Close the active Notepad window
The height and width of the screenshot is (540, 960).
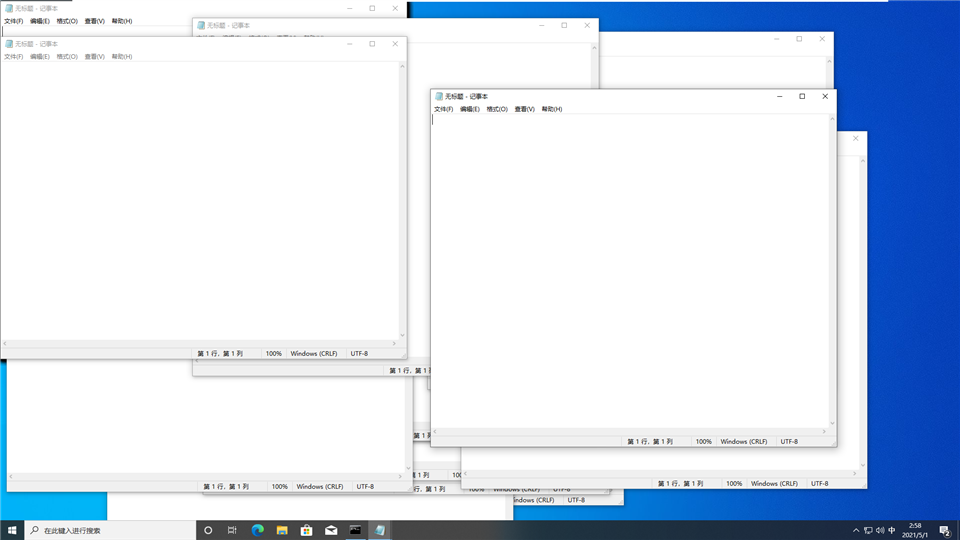pyautogui.click(x=825, y=96)
